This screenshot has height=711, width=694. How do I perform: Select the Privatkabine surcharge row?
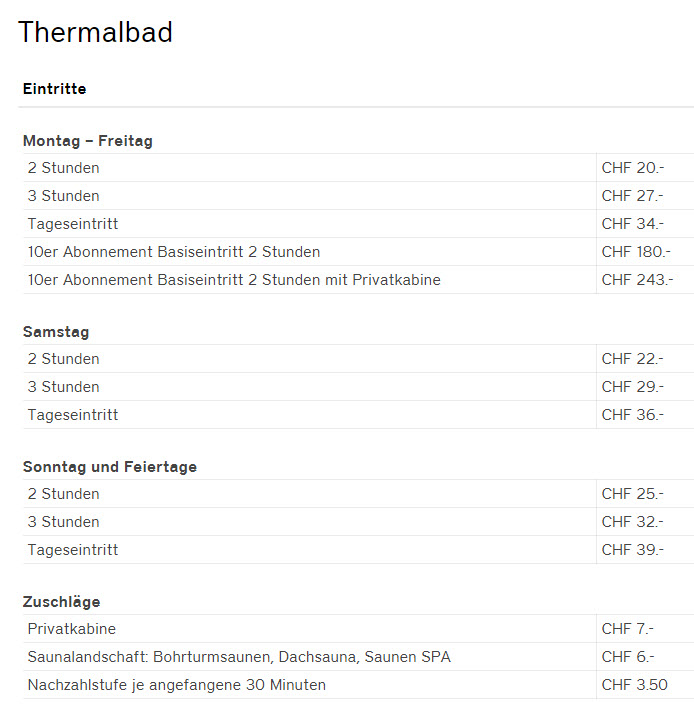[x=71, y=629]
